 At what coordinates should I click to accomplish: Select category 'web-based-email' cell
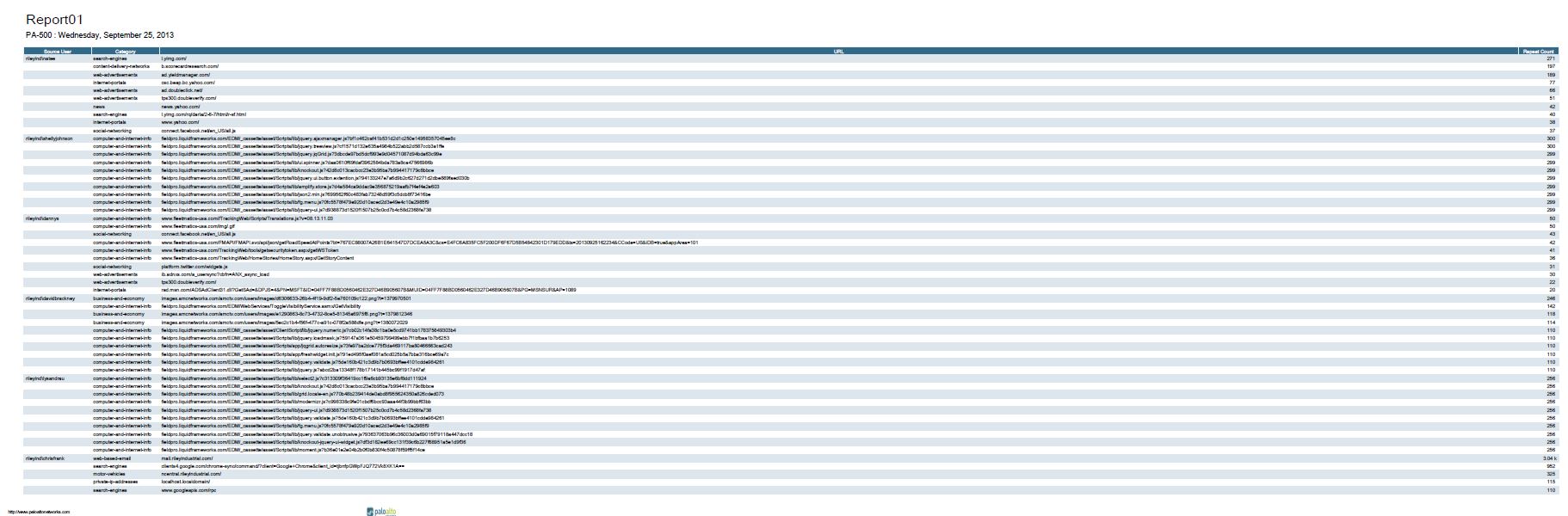click(x=112, y=458)
